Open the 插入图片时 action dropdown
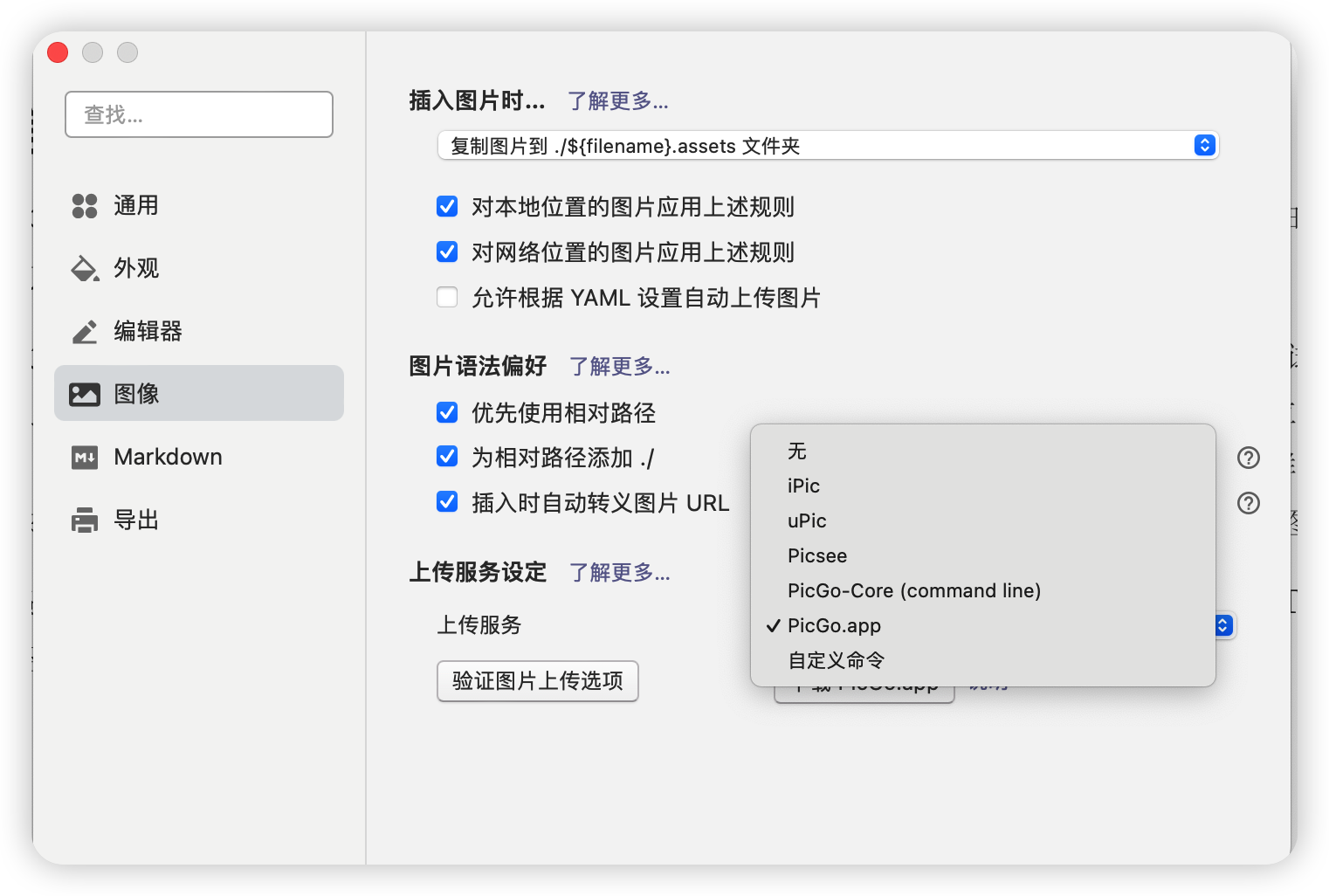The image size is (1329, 896). [x=826, y=145]
